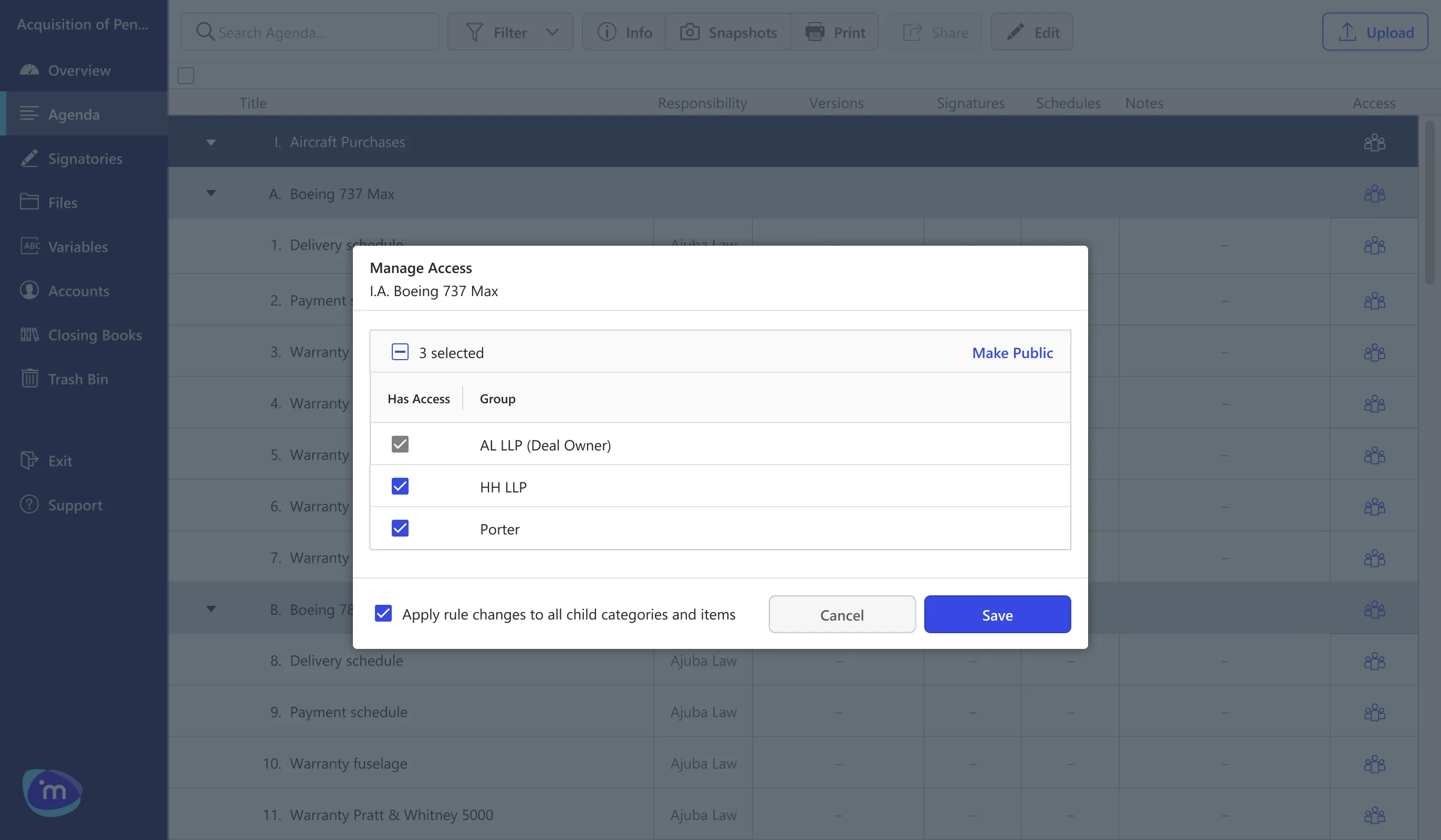Click the 'AL LLP (Deal Owner)' group name
1441x840 pixels.
tap(546, 445)
